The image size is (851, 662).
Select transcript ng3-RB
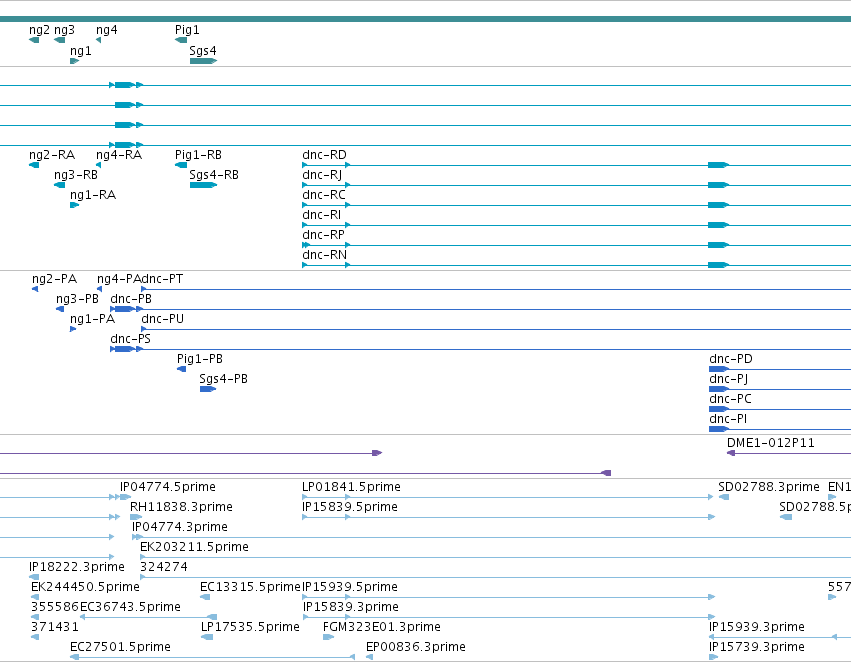point(75,175)
